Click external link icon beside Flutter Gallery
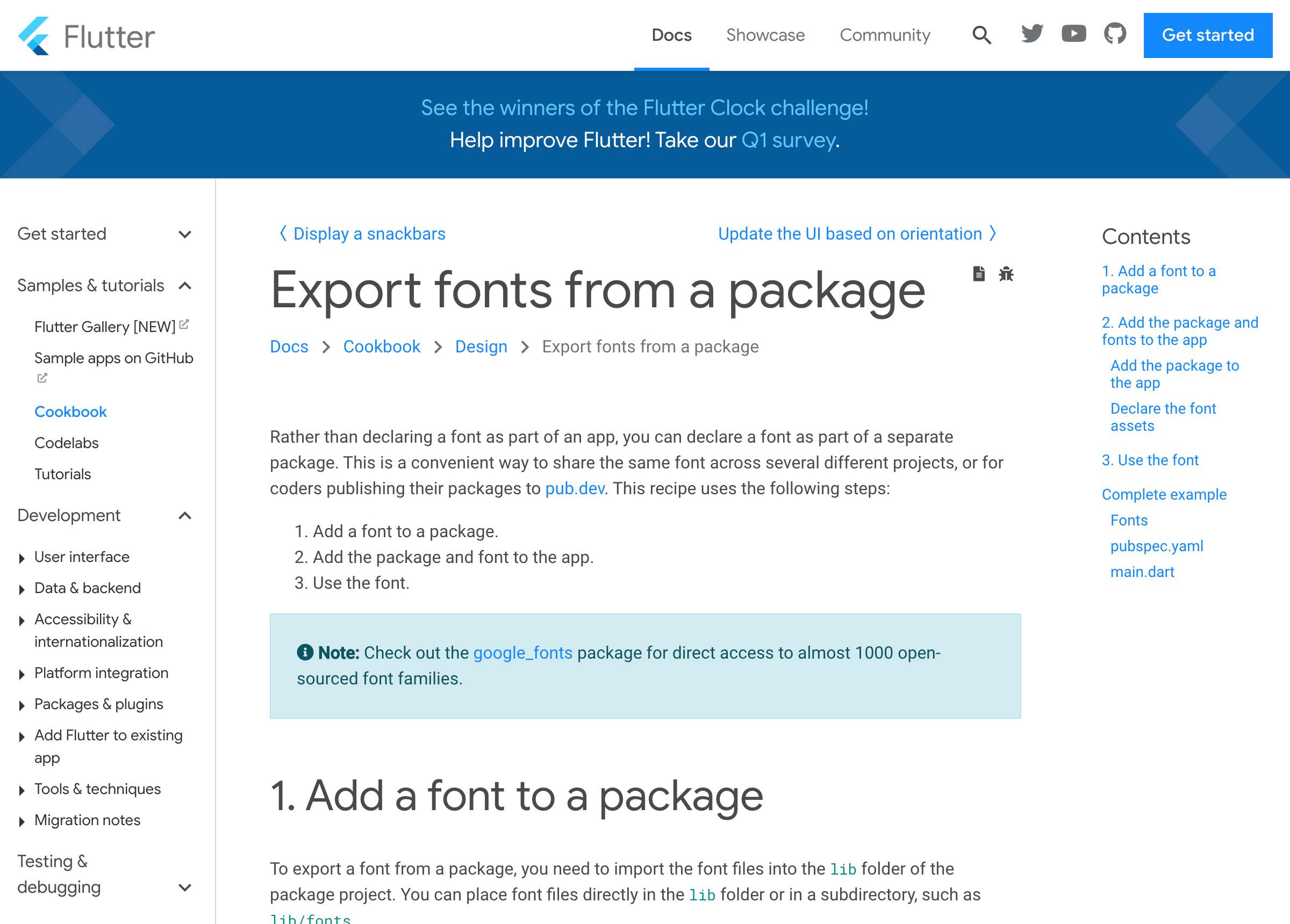 point(184,324)
